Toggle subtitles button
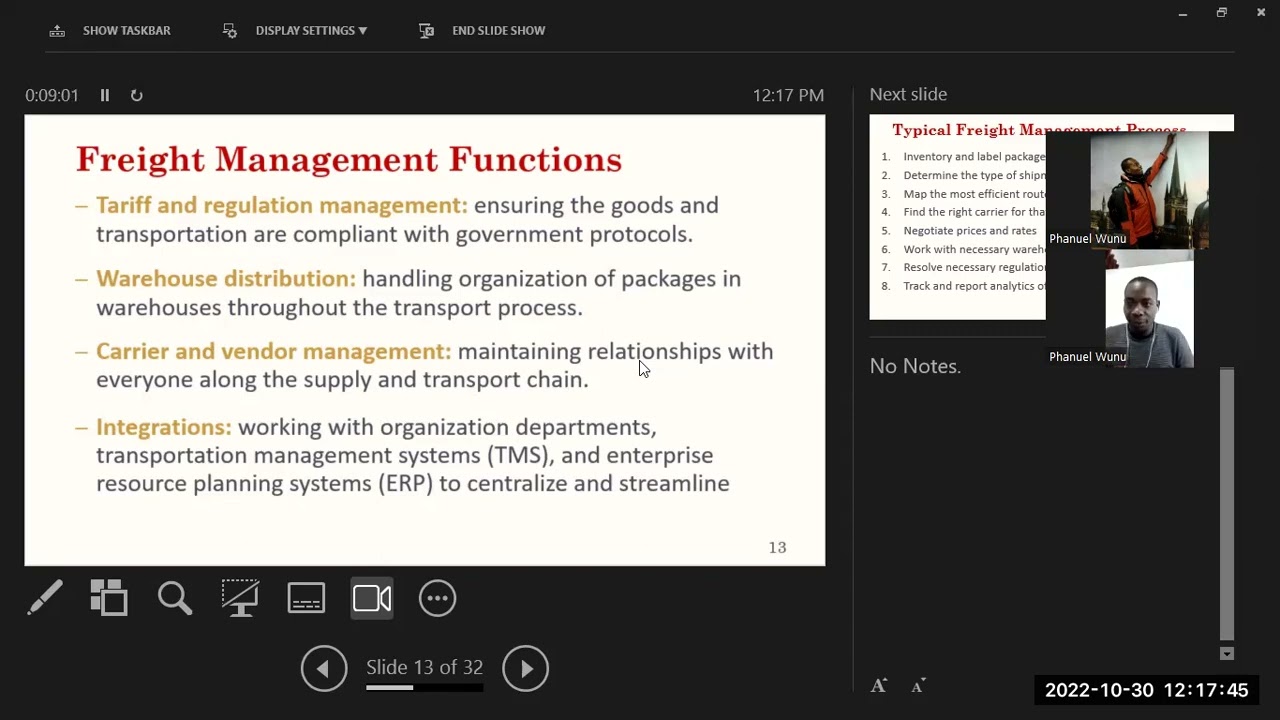Screen dimensions: 1280x720 click(306, 598)
